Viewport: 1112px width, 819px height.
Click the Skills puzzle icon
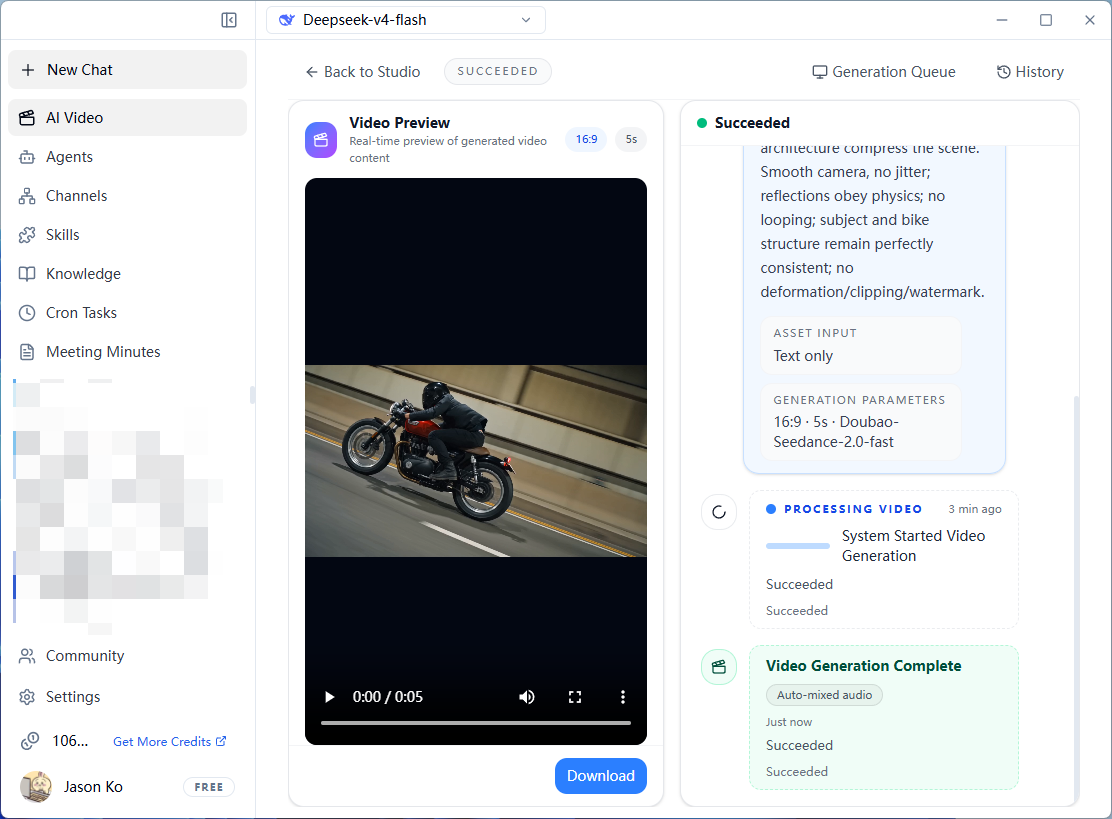tap(27, 235)
